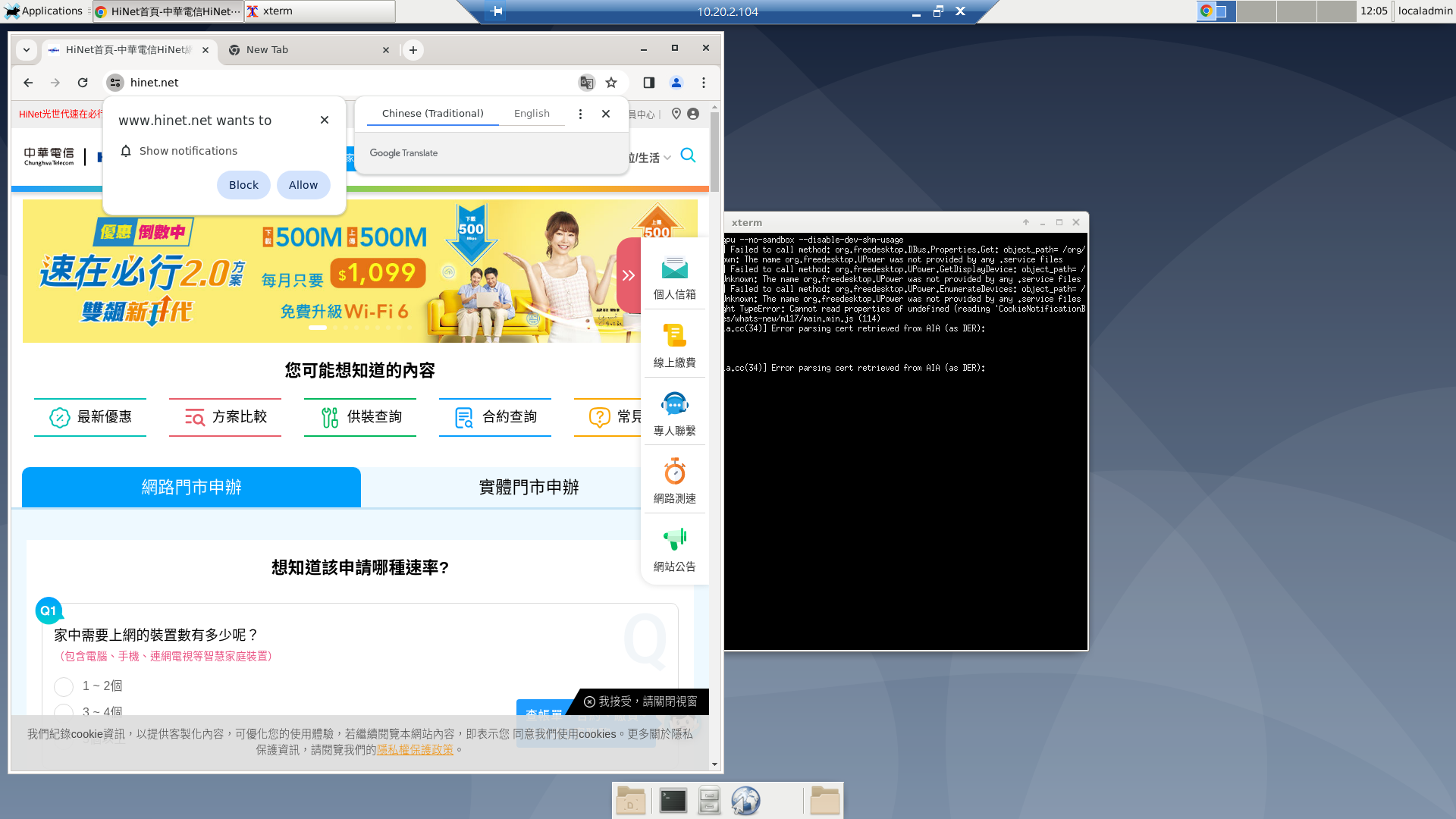The width and height of the screenshot is (1456, 819).
Task: Open Chrome three-dot menu
Action: (x=704, y=83)
